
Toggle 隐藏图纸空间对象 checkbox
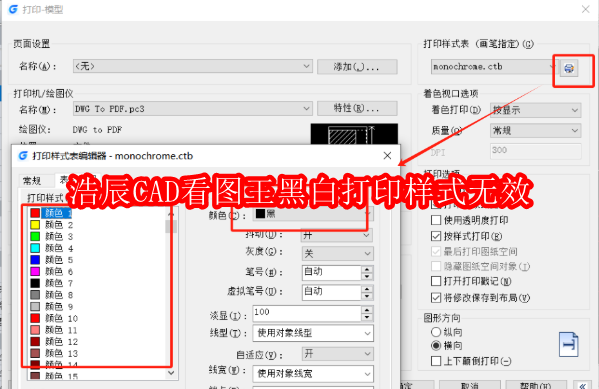coord(436,266)
